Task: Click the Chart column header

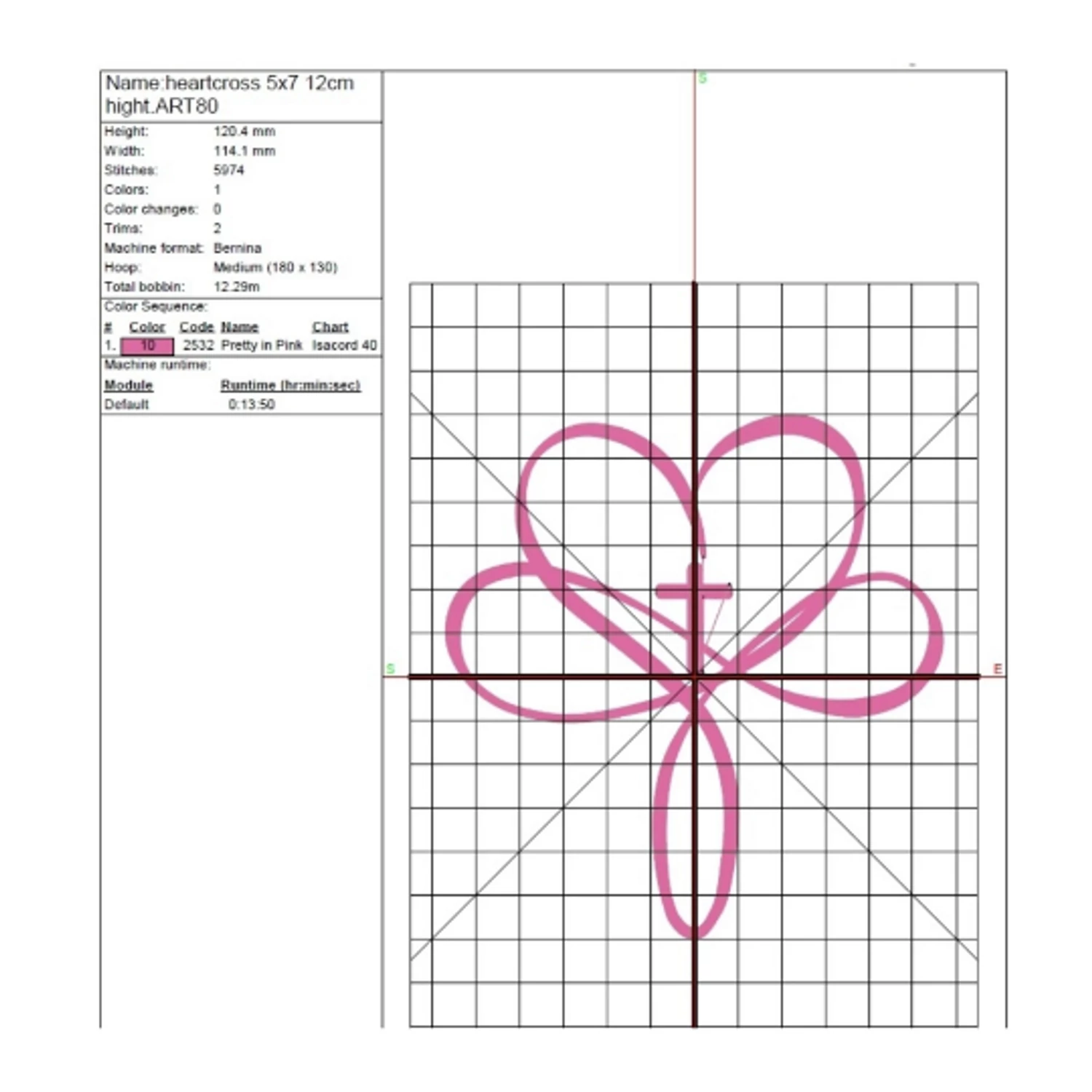Action: point(331,326)
